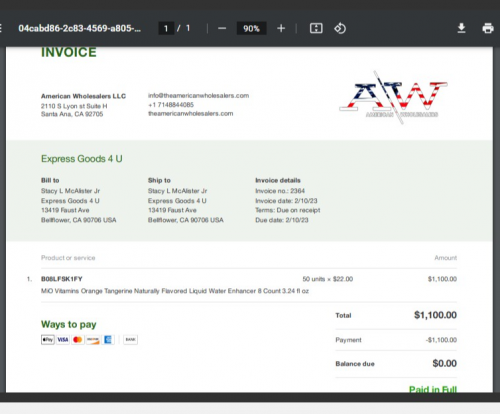Click the Balance due $0.00 value
Viewport: 500px width, 414px height.
tap(445, 363)
